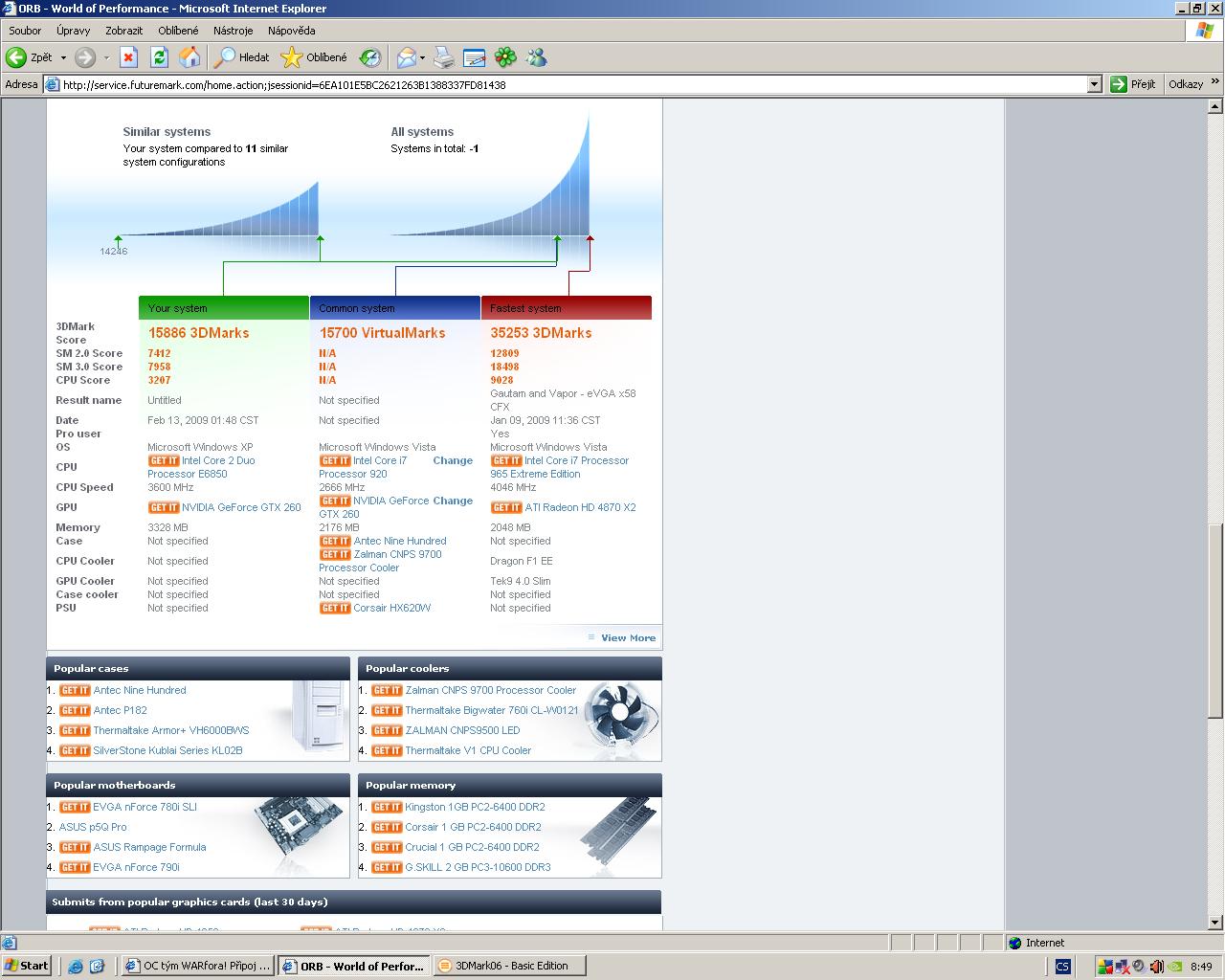Click GET IT badge for ZALMAN CNPS9500 LED
The image size is (1225, 980).
(387, 730)
